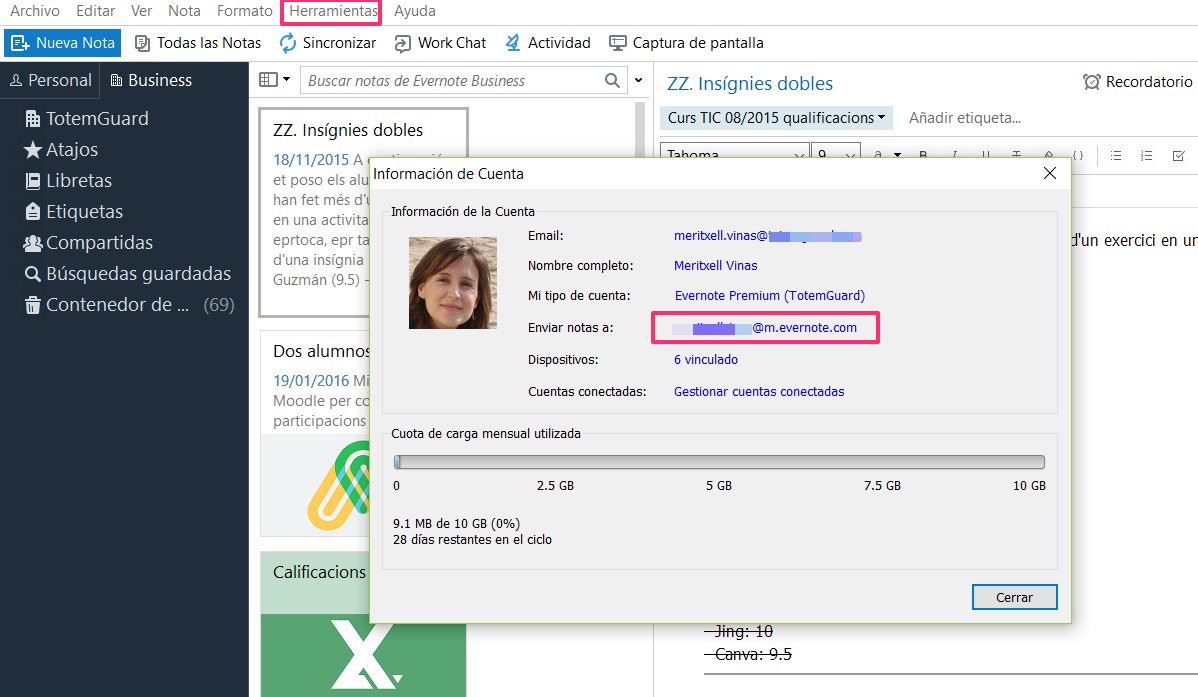
Task: Toggle italic formatting
Action: [x=954, y=154]
